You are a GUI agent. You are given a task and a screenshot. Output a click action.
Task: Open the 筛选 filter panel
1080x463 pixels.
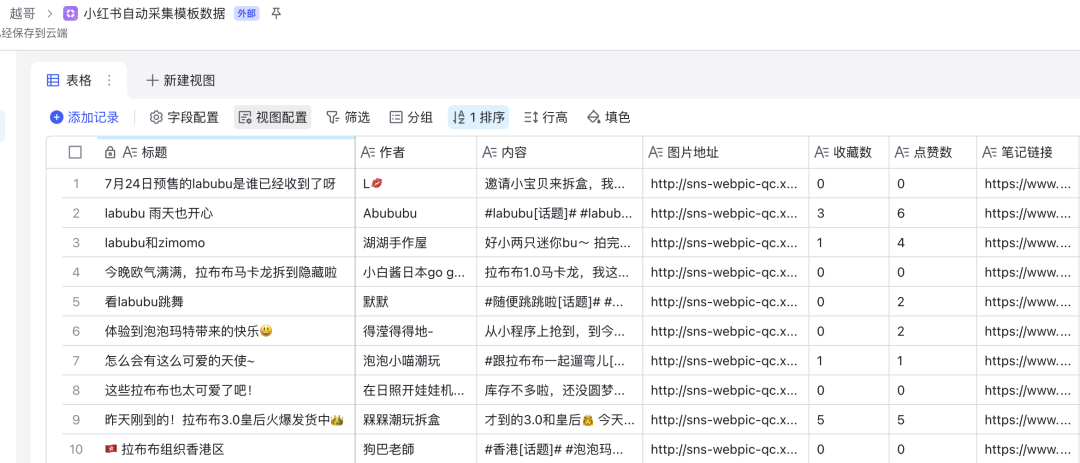click(348, 118)
